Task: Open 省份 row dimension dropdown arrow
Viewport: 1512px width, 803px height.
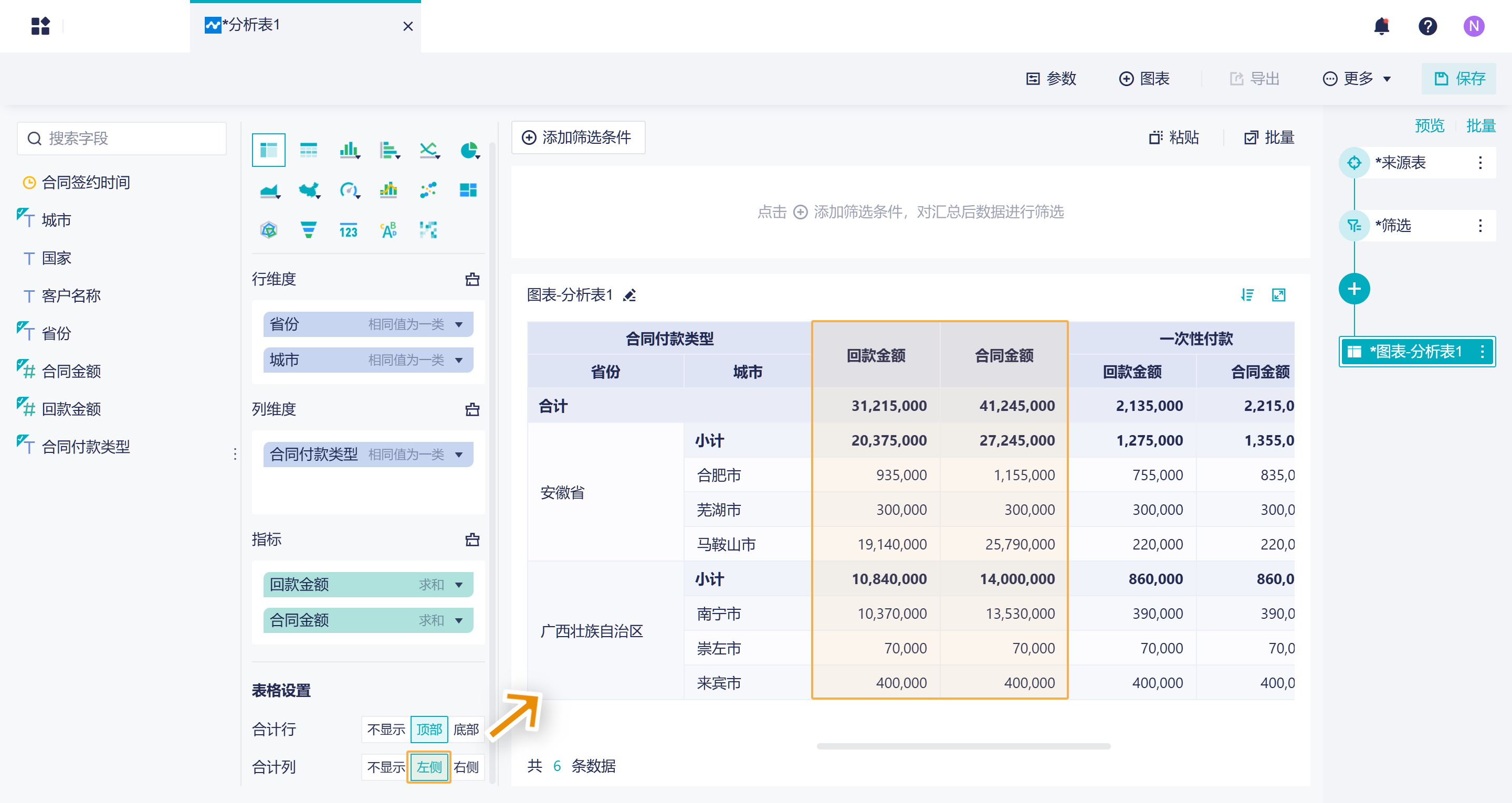Action: [x=459, y=324]
